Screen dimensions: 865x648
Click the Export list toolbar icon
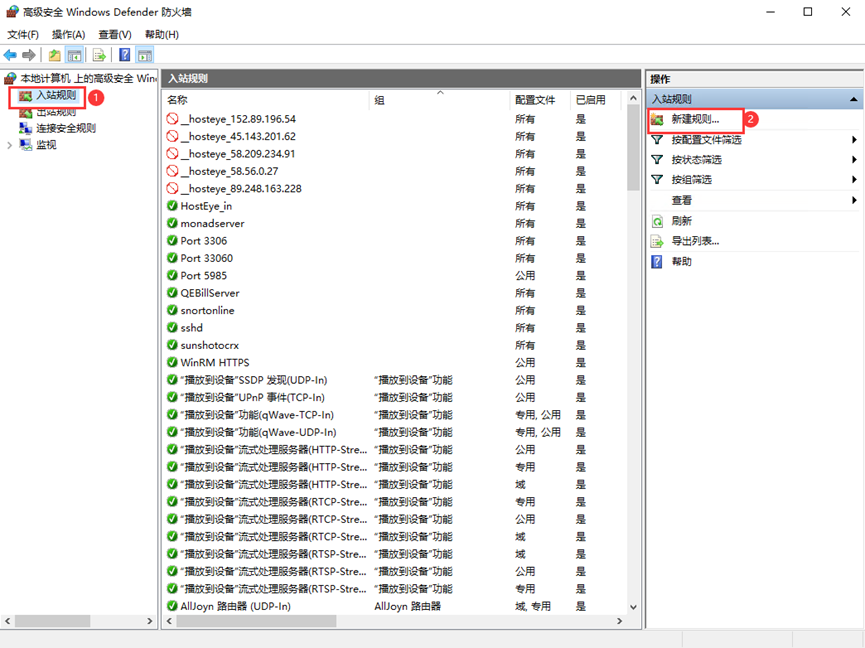[99, 55]
